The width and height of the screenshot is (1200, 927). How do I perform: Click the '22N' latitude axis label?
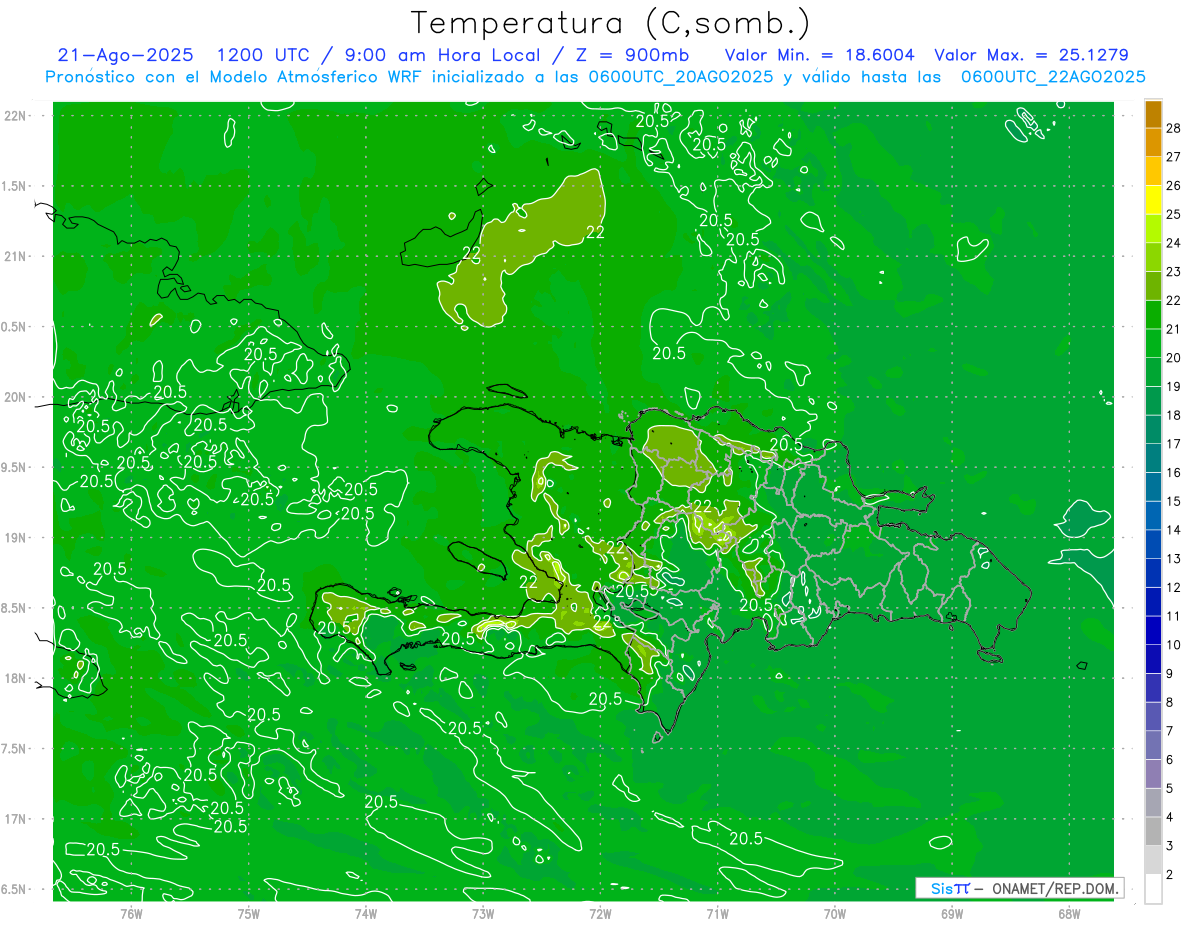point(16,116)
